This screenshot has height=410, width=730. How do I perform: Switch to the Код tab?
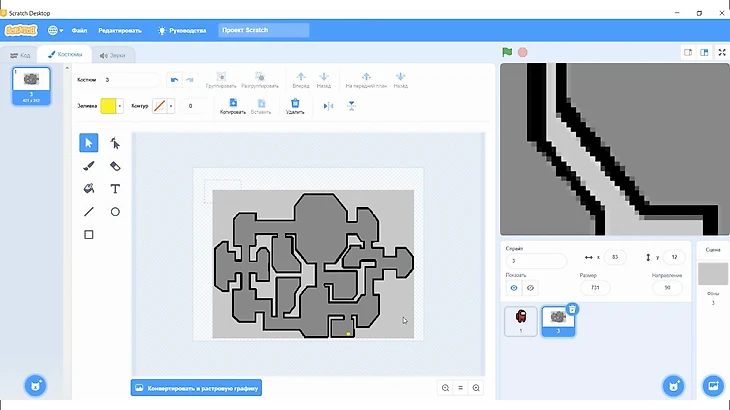[20, 55]
